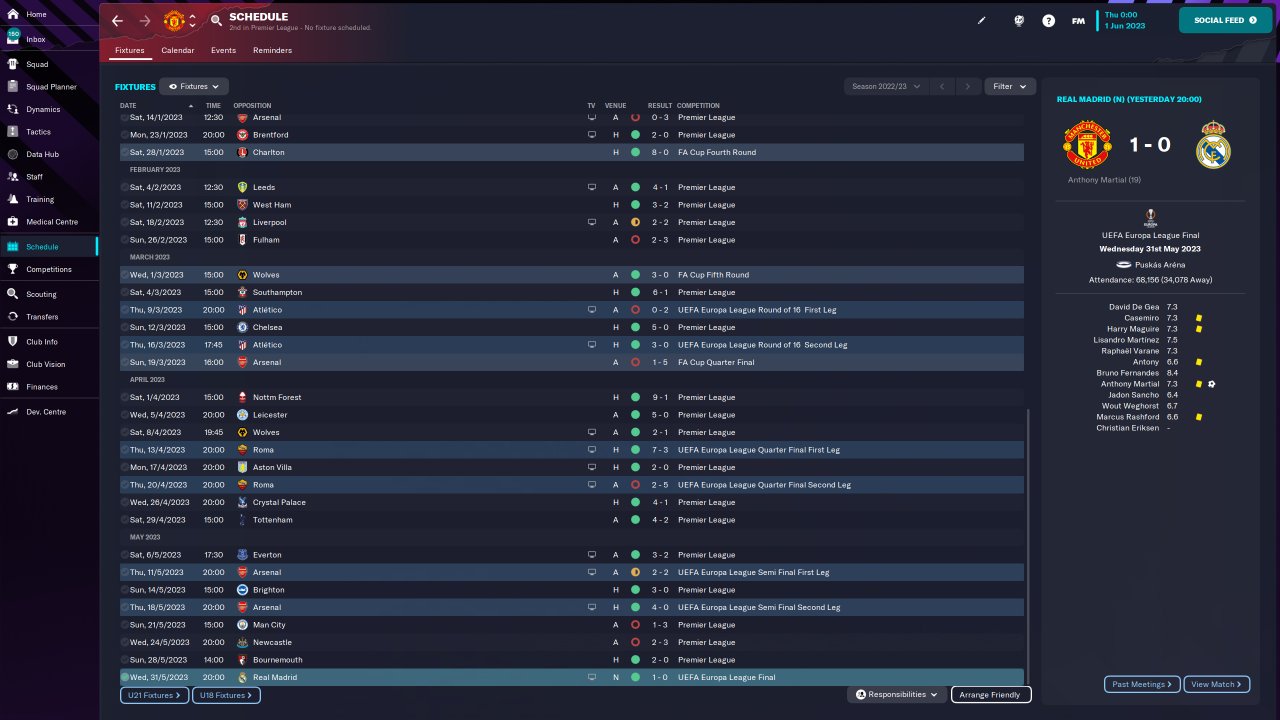Click the Arrange Friendly button

[991, 695]
